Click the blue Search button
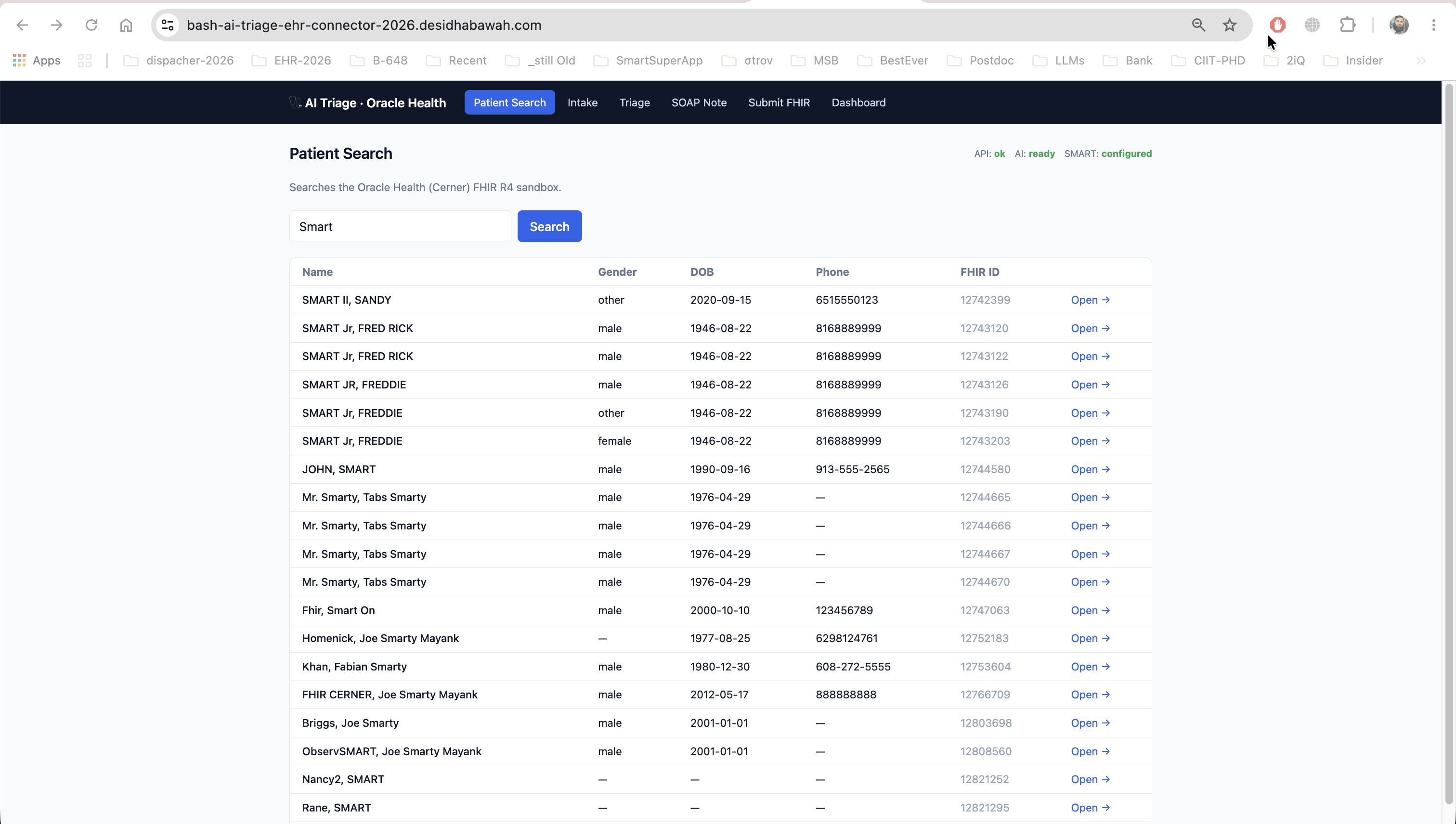The height and width of the screenshot is (824, 1456). (x=550, y=226)
